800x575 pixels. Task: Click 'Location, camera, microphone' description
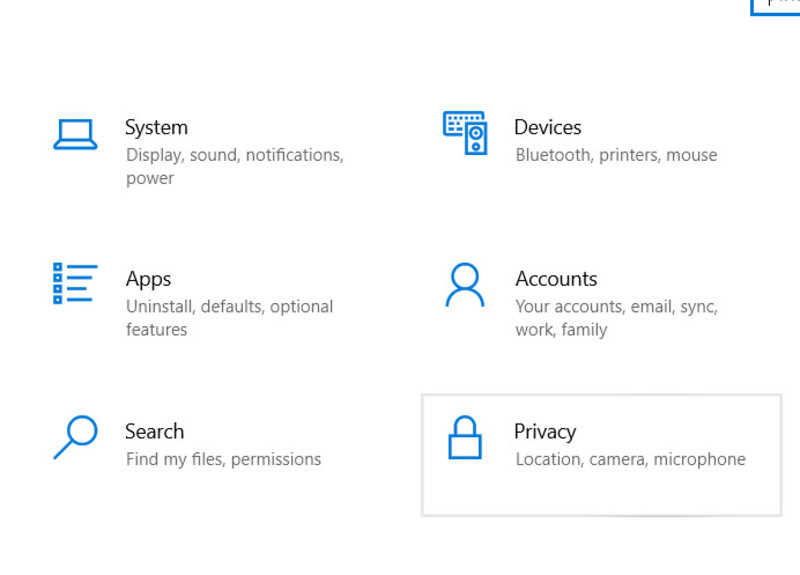[x=631, y=459]
